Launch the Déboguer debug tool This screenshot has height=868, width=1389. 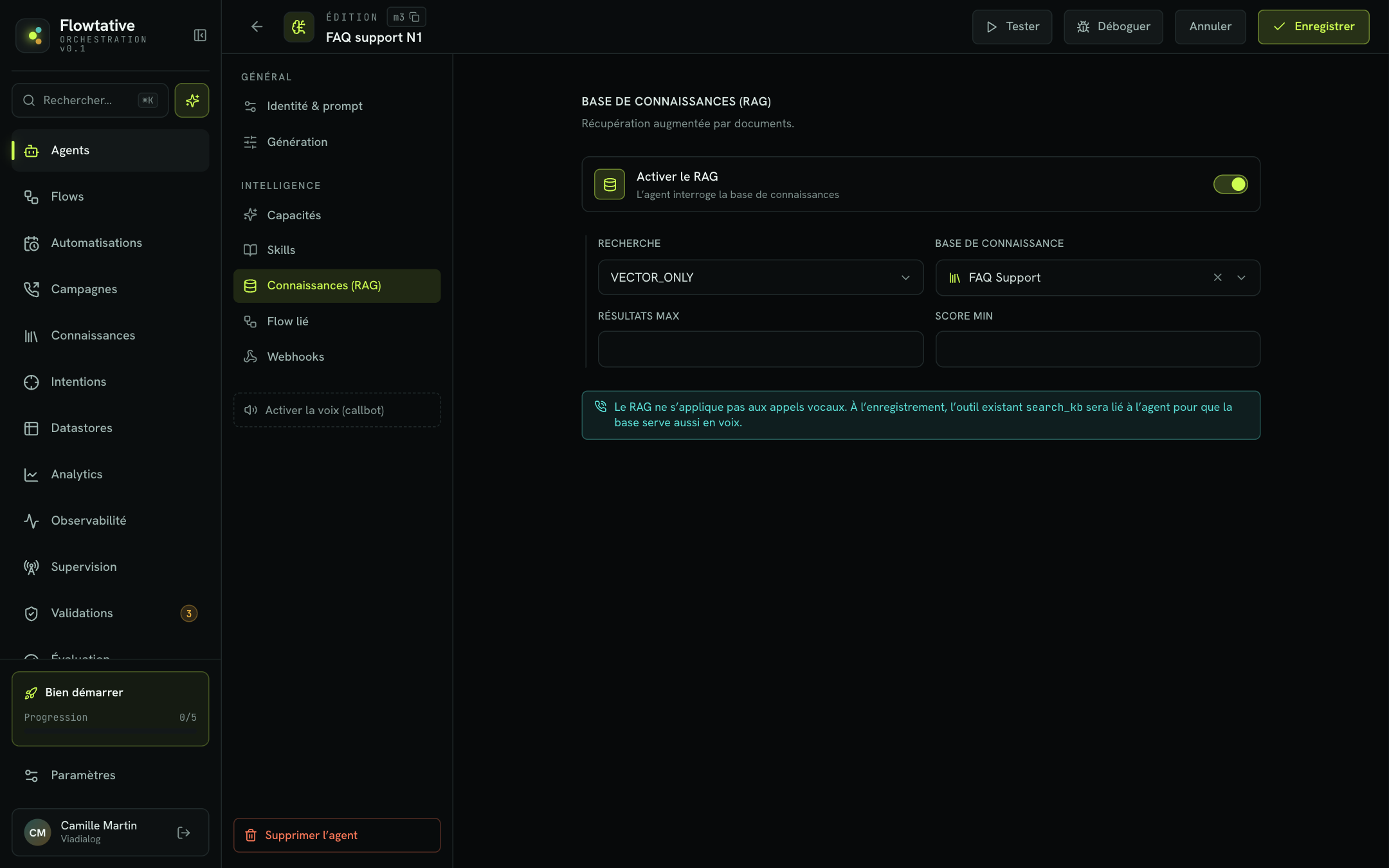pos(1113,27)
